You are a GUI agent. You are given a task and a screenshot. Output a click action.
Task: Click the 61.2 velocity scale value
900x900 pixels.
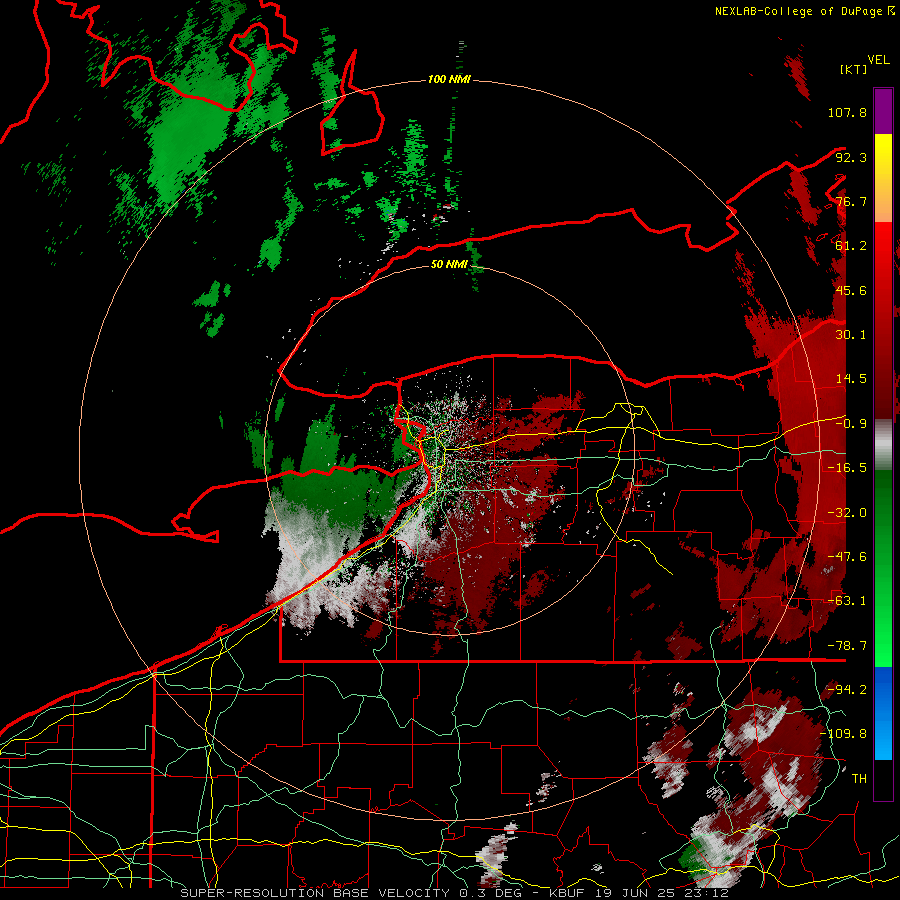[851, 246]
